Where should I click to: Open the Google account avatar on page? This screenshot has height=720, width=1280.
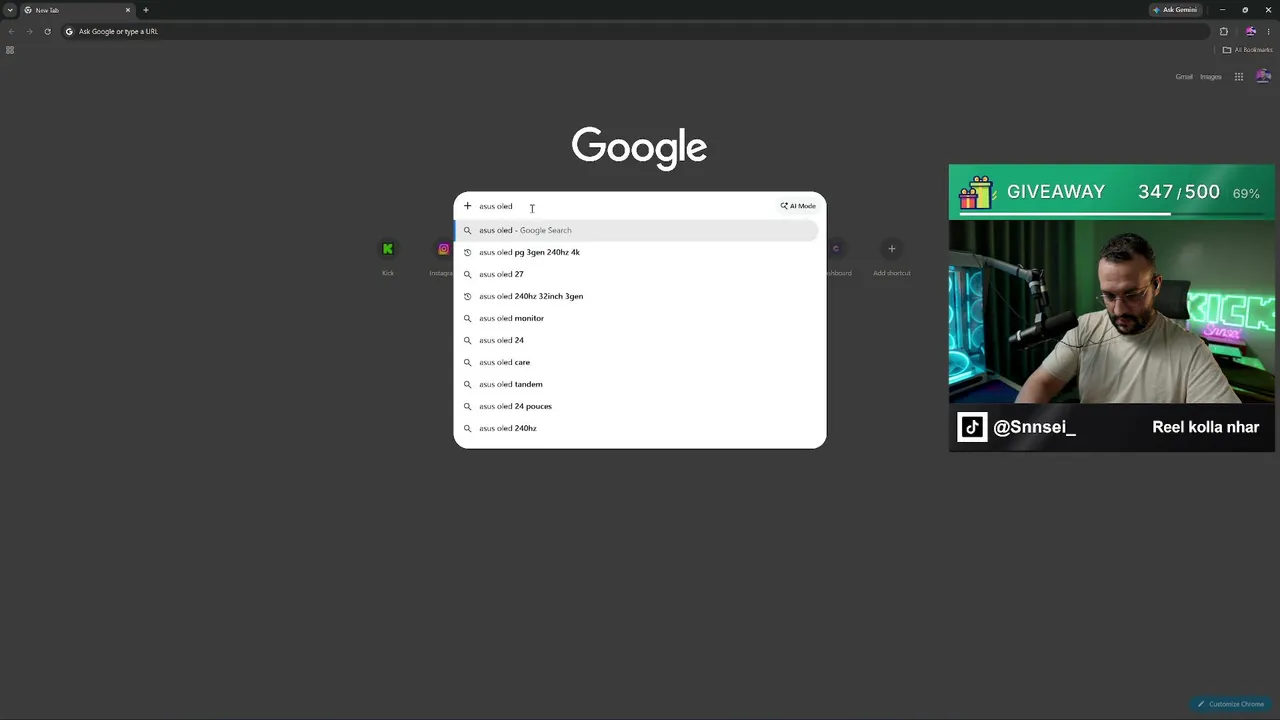[1263, 77]
